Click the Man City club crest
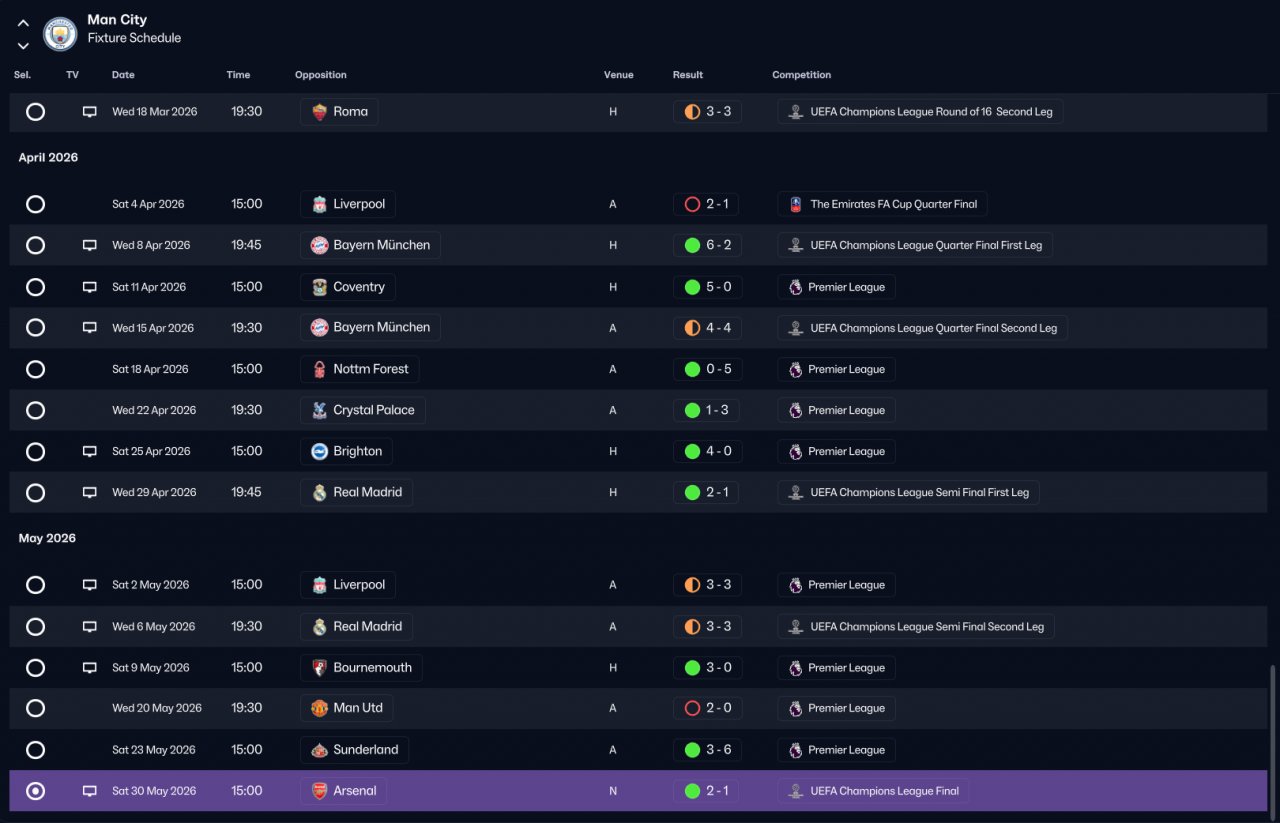Screen dimensions: 1280x823 click(60, 34)
